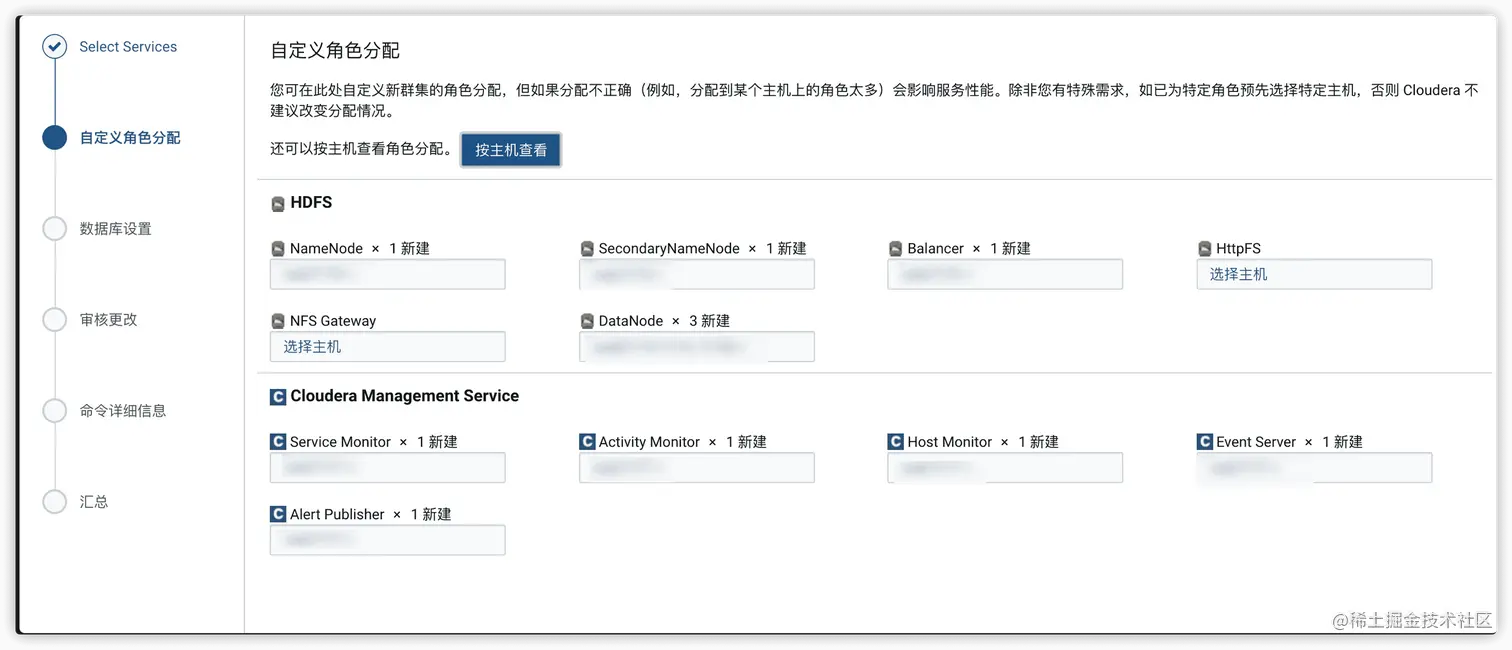Open the Balancer host selection field

(x=1005, y=274)
